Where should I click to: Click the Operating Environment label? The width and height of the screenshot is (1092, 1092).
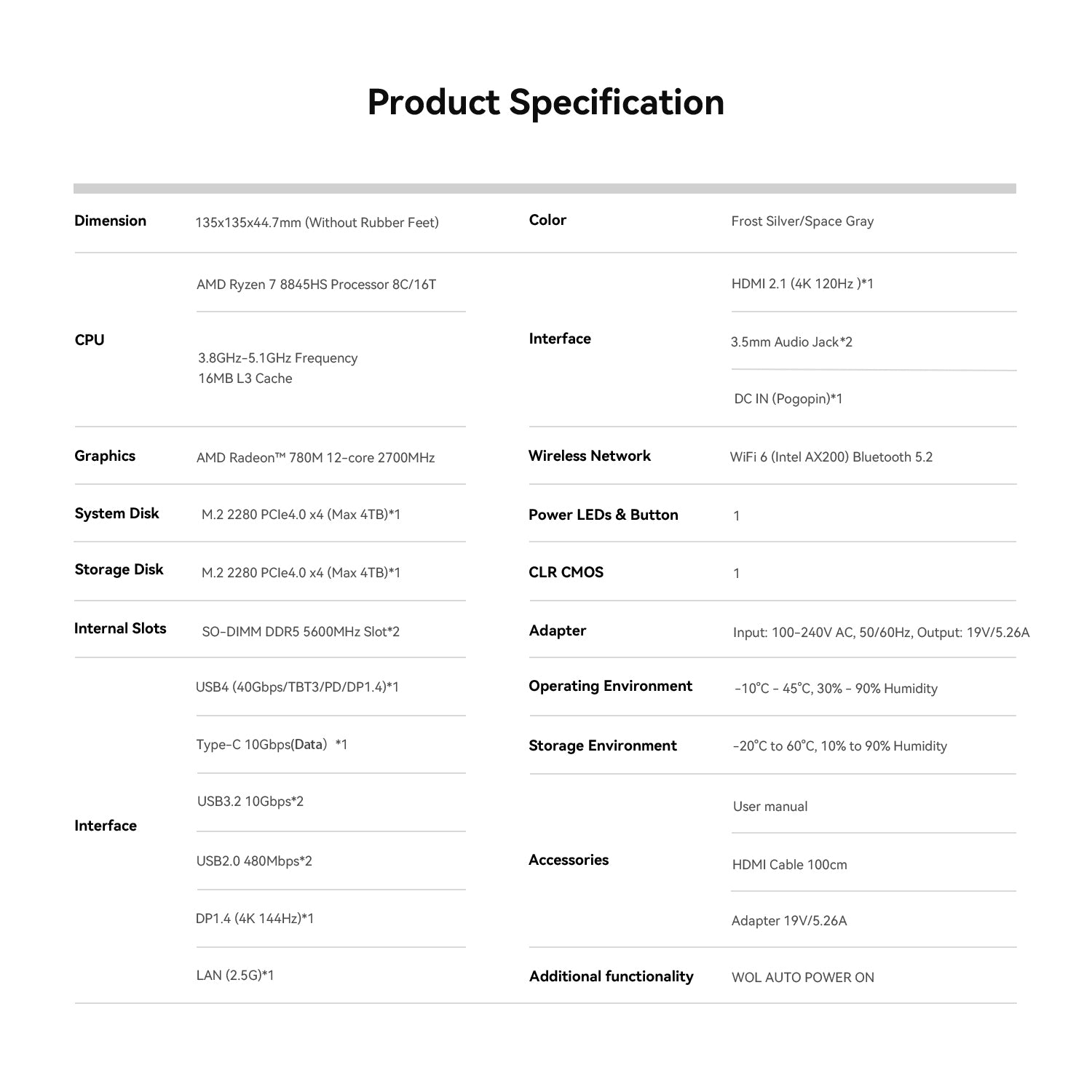pos(610,686)
